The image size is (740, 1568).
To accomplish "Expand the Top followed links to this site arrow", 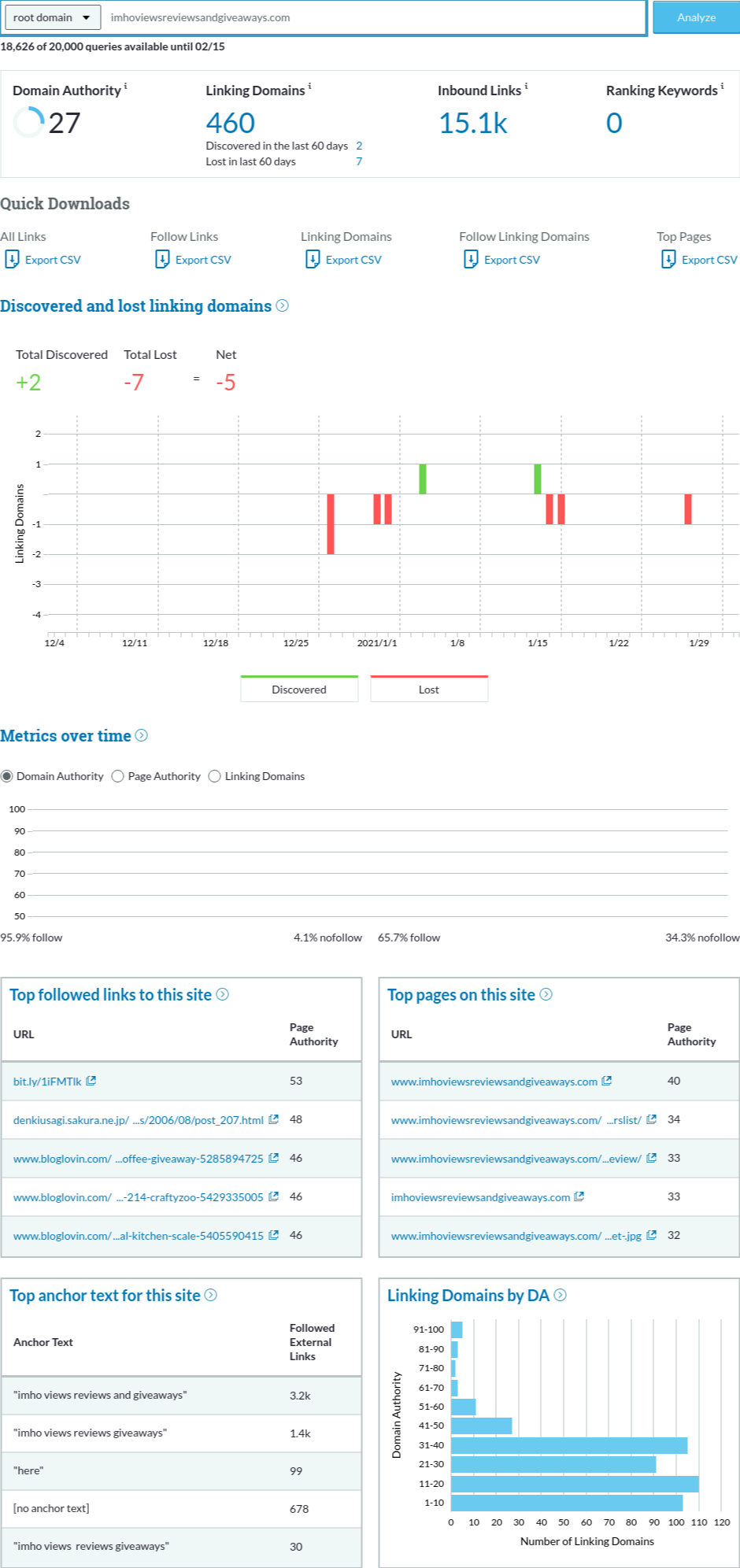I will point(223,994).
